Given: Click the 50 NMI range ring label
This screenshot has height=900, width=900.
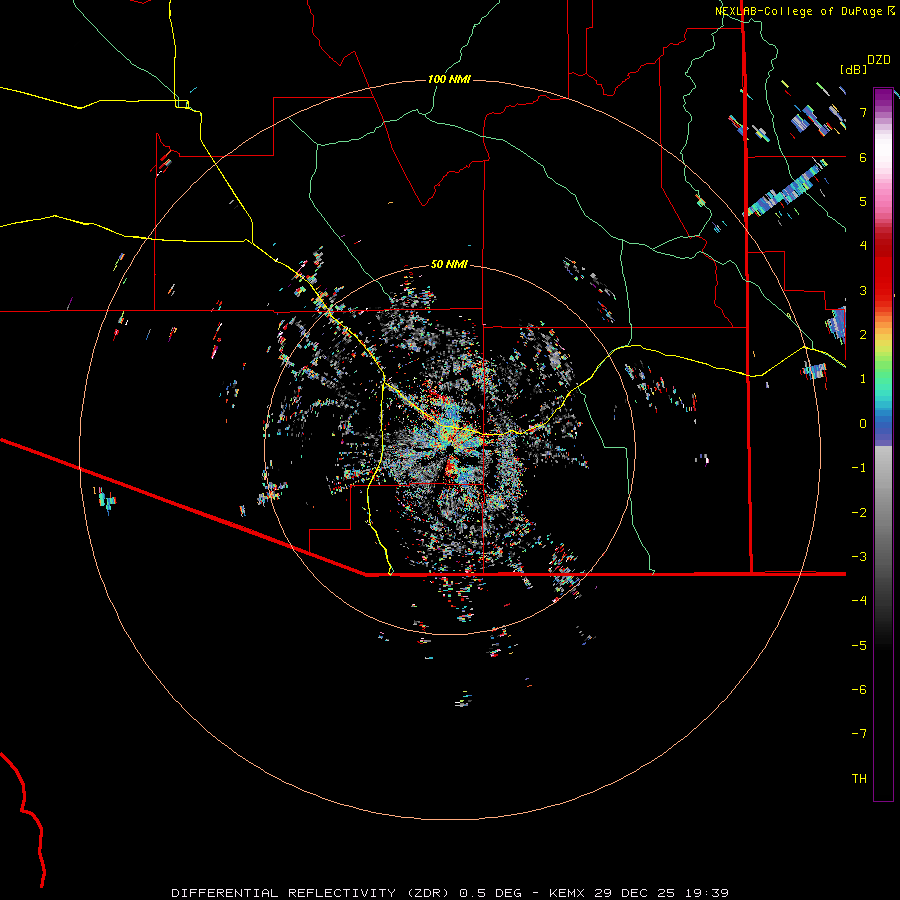Looking at the screenshot, I should [x=449, y=264].
